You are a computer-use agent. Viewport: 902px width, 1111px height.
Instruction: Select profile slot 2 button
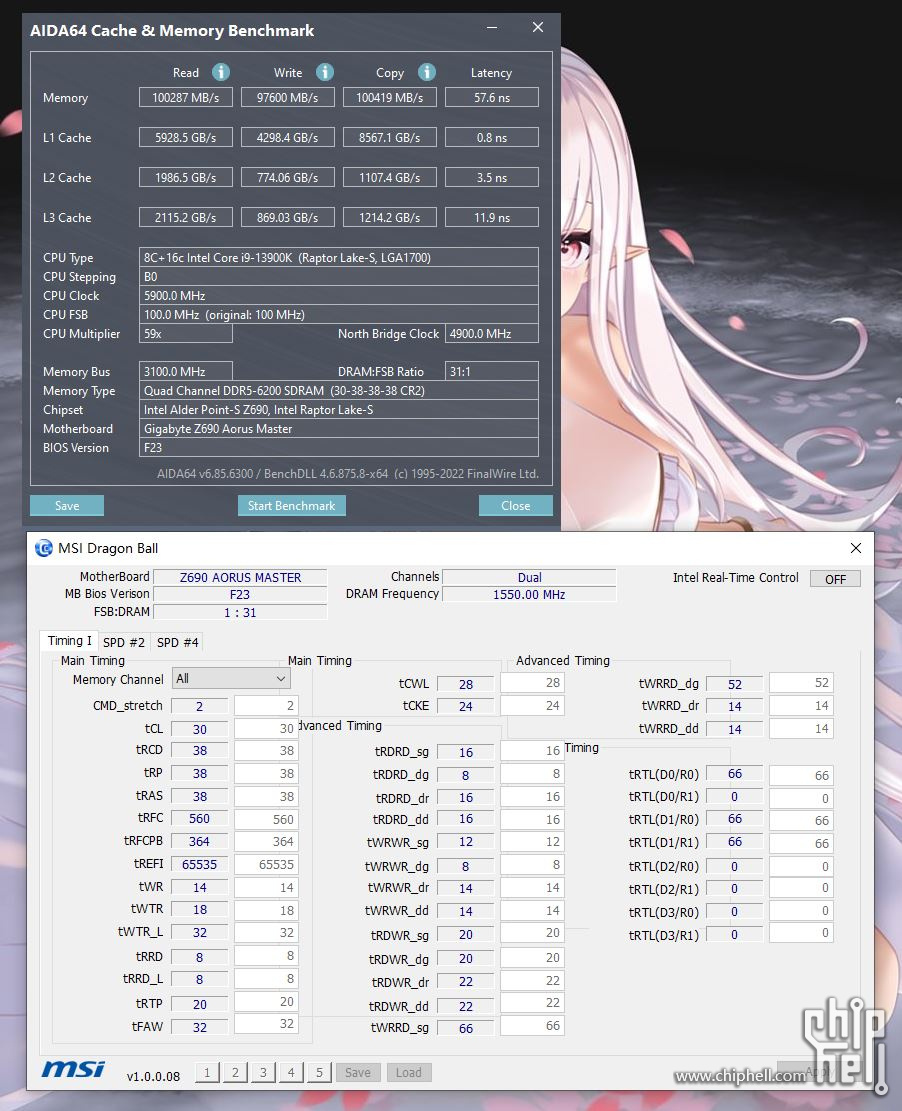235,1073
